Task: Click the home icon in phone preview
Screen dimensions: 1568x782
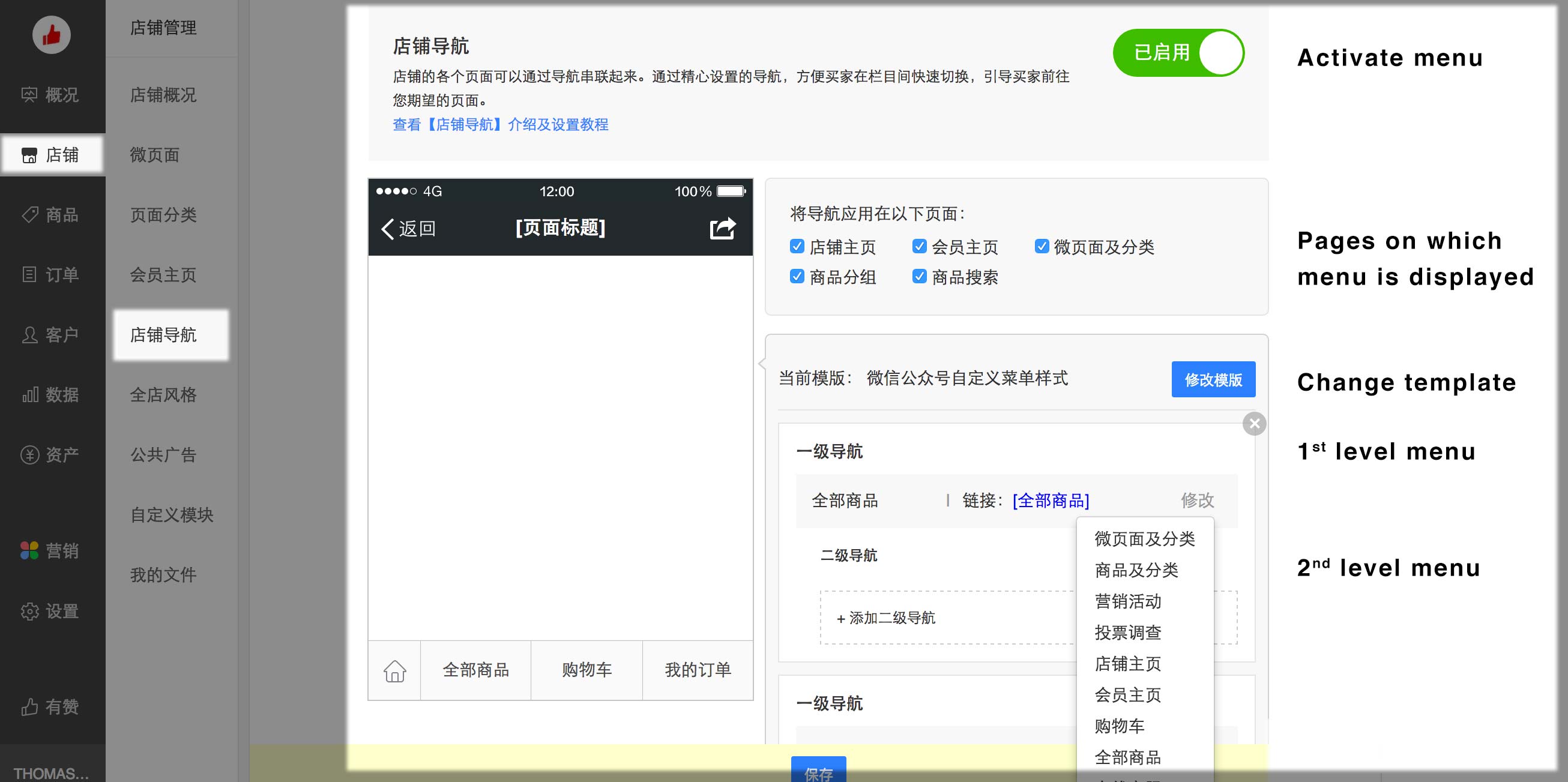Action: pyautogui.click(x=394, y=670)
